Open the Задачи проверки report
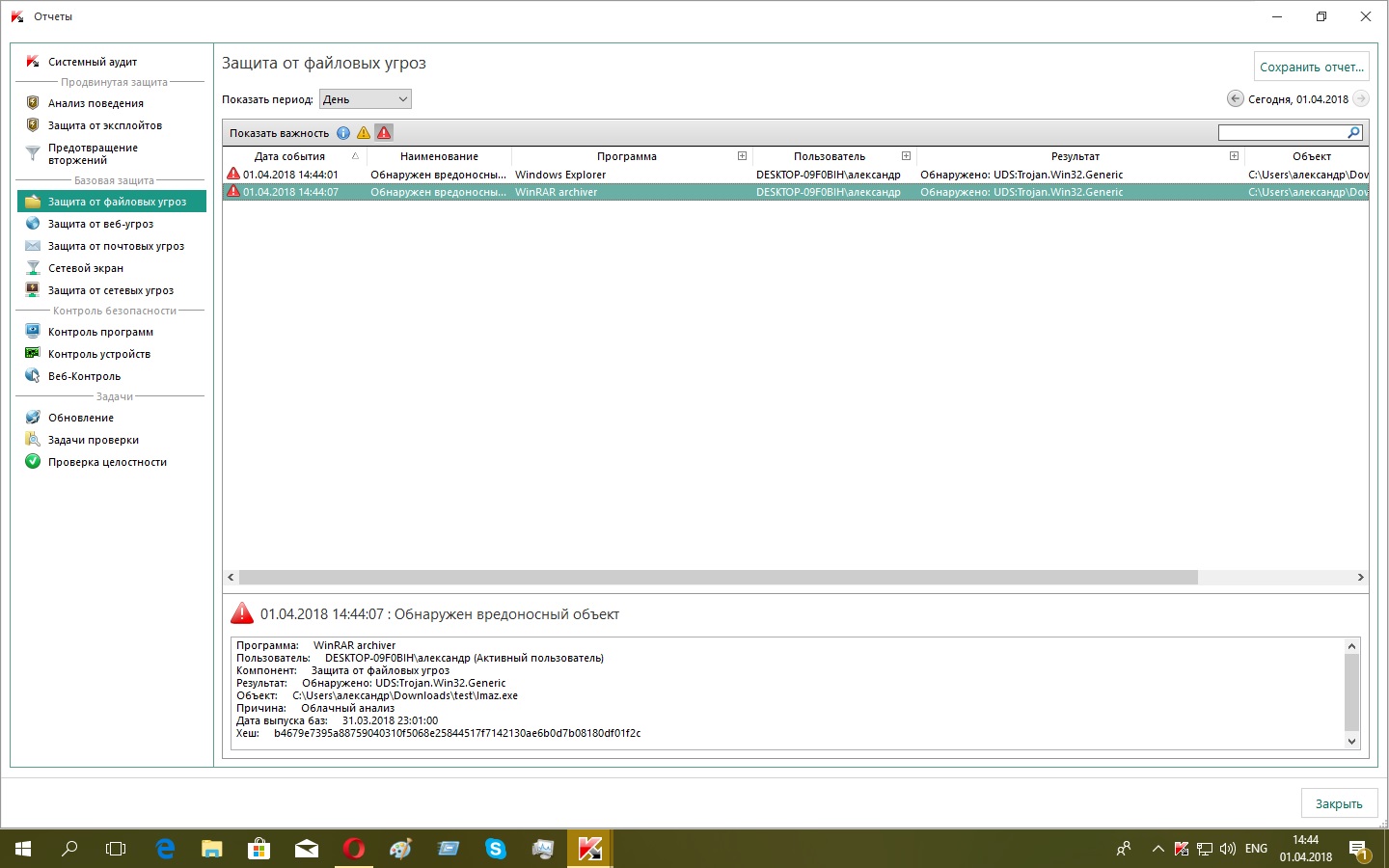This screenshot has width=1389, height=868. point(94,440)
